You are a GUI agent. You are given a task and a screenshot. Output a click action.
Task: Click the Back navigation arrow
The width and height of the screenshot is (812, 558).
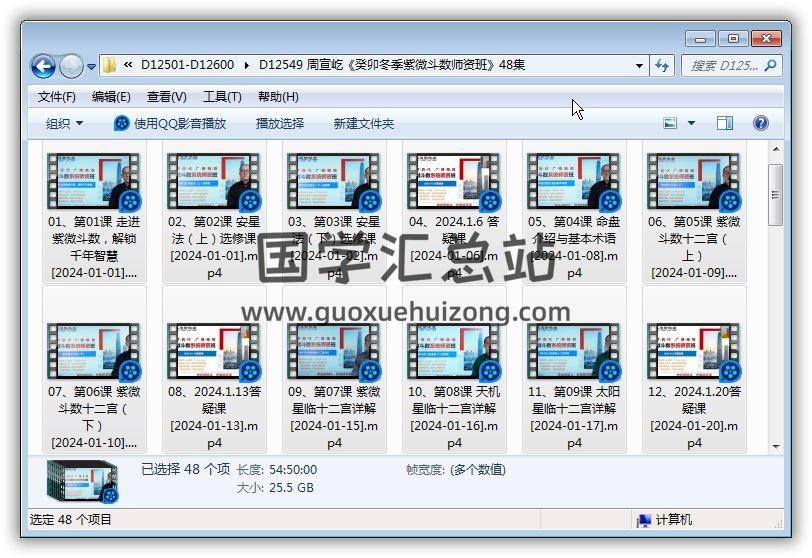pyautogui.click(x=43, y=67)
